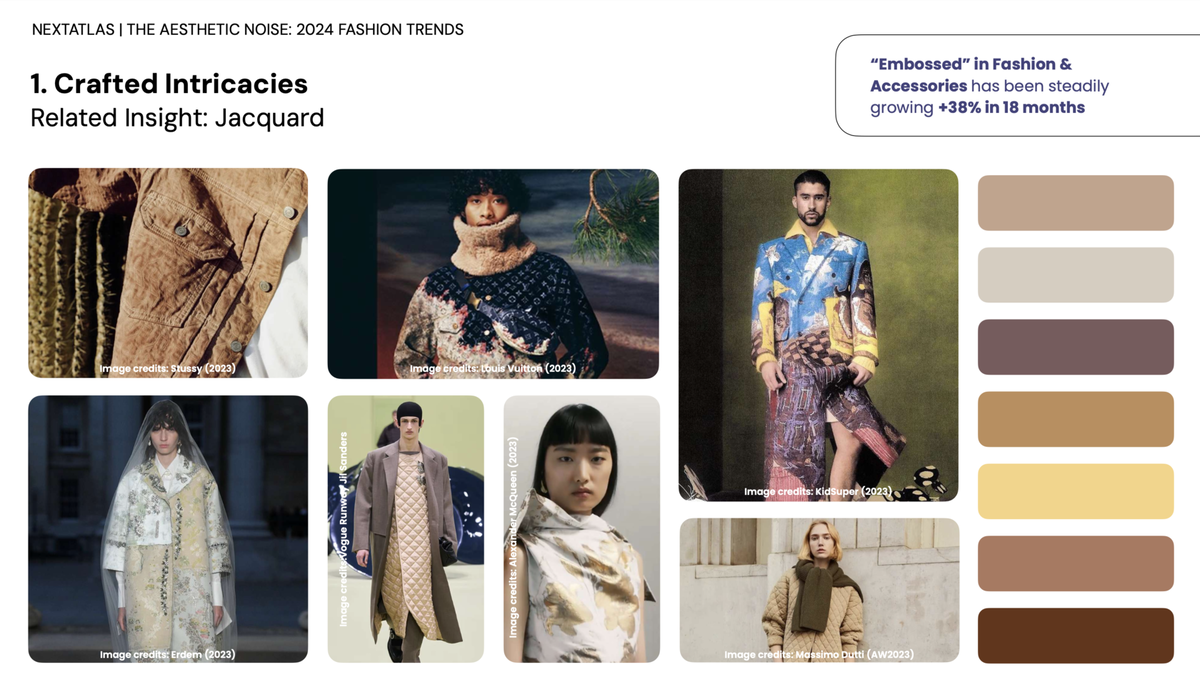1200x675 pixels.
Task: Select the Louis Vuitton monogram sweater photo
Action: pos(493,273)
